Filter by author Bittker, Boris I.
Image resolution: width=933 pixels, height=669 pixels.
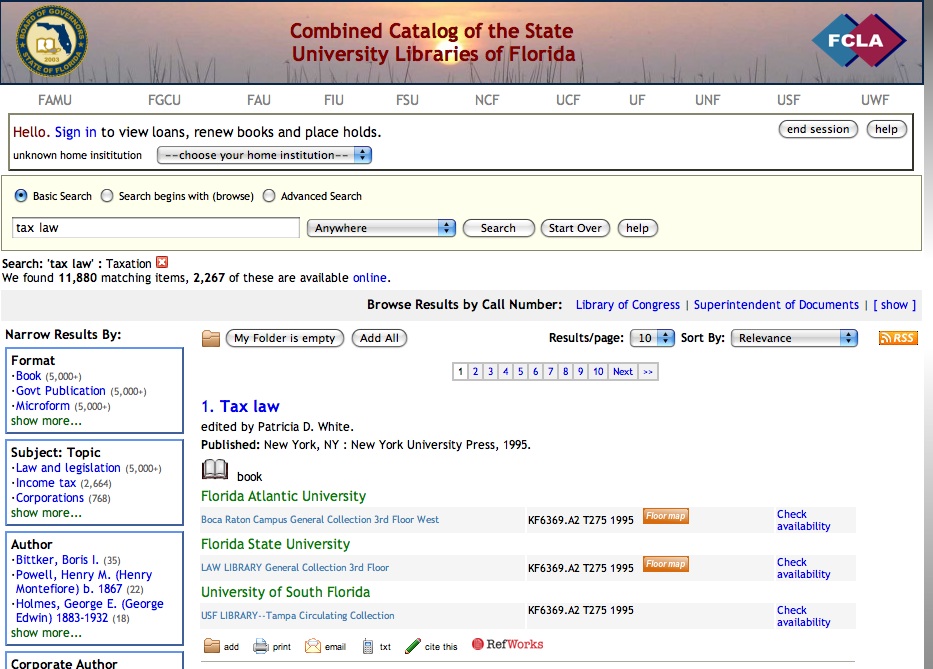[57, 559]
